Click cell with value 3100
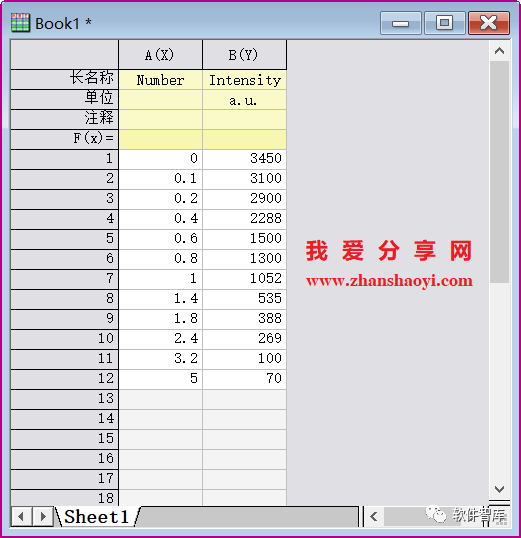The image size is (521, 538). (x=244, y=179)
